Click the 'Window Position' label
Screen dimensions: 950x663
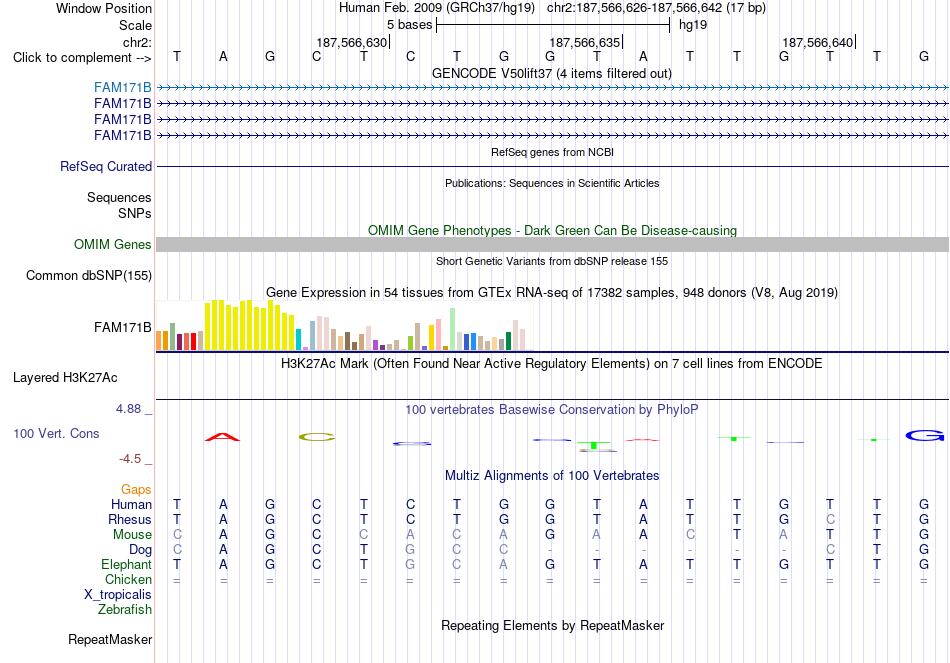point(104,8)
